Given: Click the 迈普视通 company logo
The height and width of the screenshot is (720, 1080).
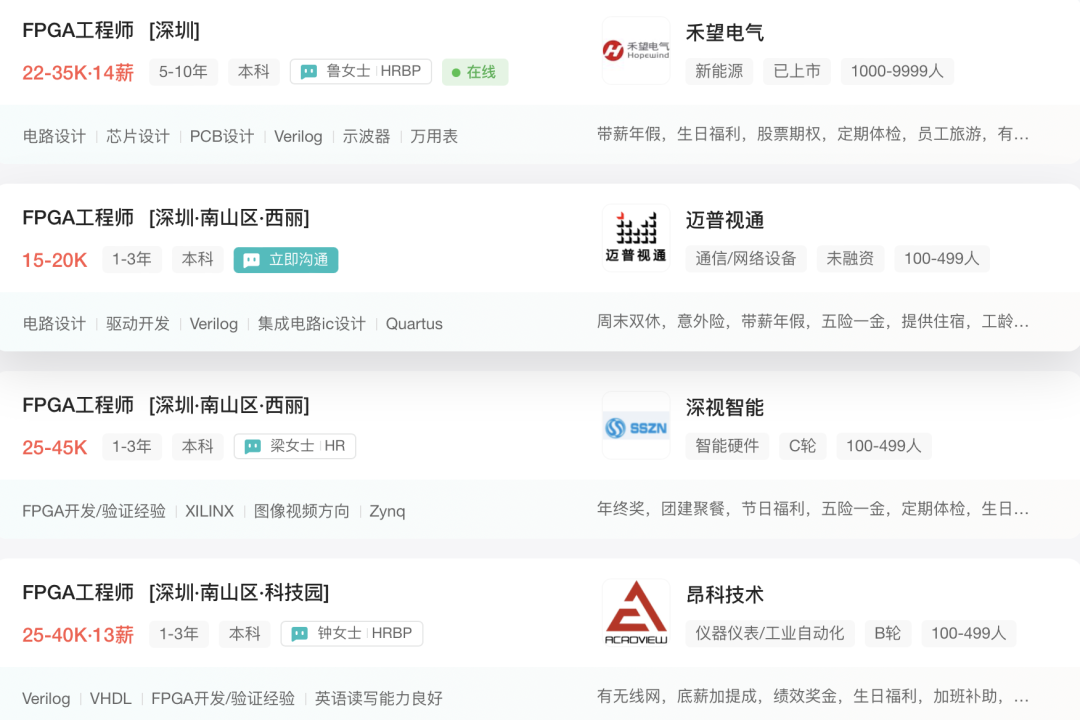Looking at the screenshot, I should click(636, 238).
